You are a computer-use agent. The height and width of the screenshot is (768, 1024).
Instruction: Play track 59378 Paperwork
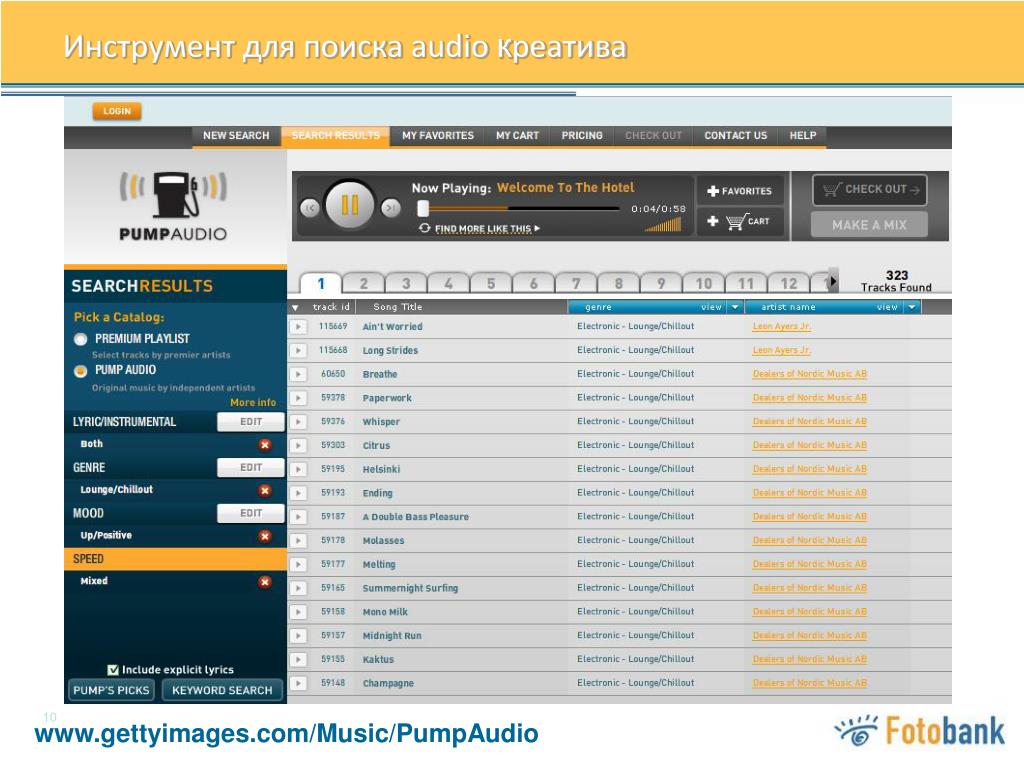pos(298,398)
